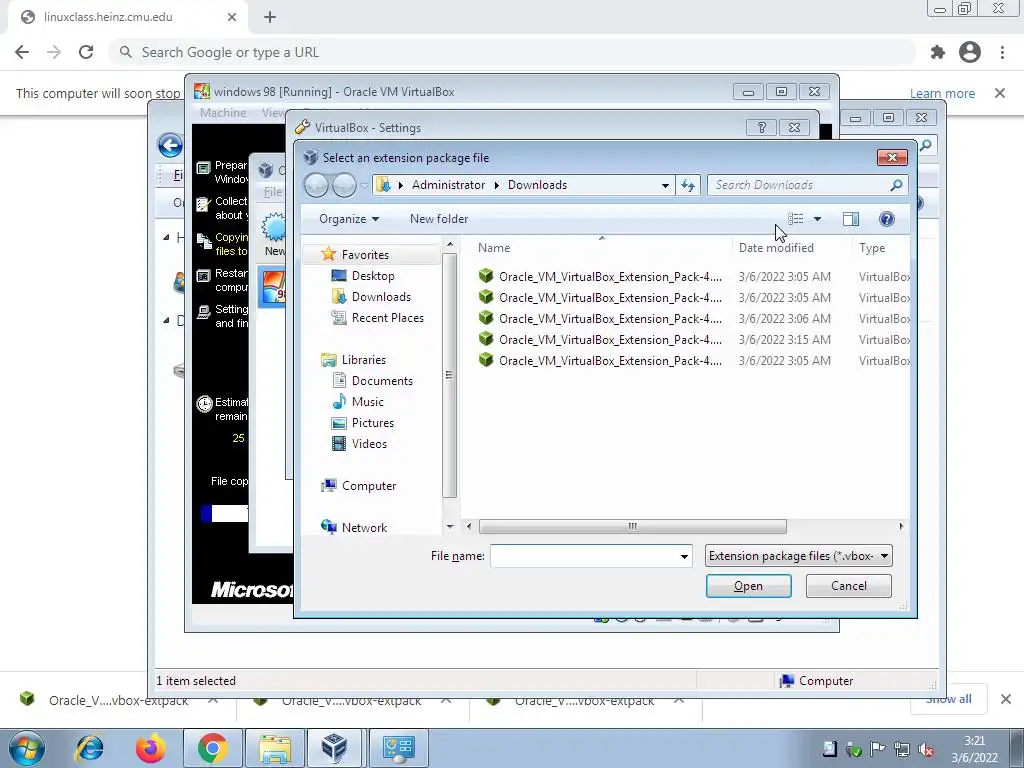Click the horizontal scrollbar right arrow

click(x=901, y=526)
